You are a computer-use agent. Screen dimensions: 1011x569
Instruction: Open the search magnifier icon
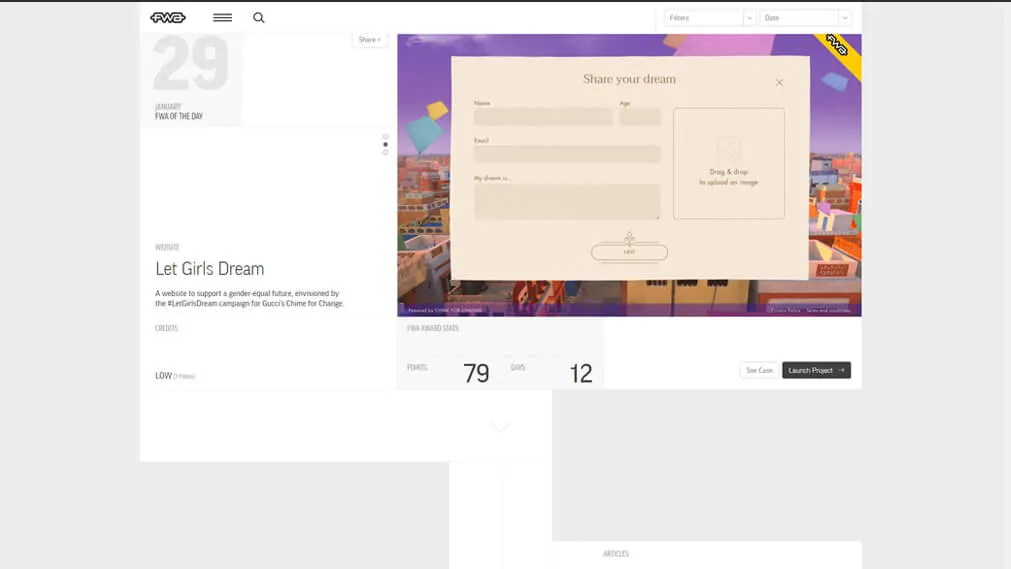(x=259, y=17)
